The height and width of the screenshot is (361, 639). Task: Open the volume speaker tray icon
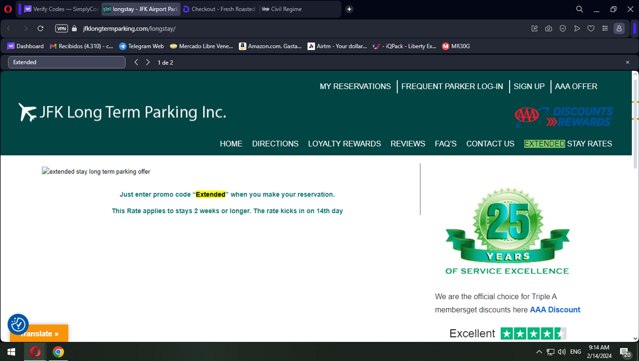(x=562, y=352)
